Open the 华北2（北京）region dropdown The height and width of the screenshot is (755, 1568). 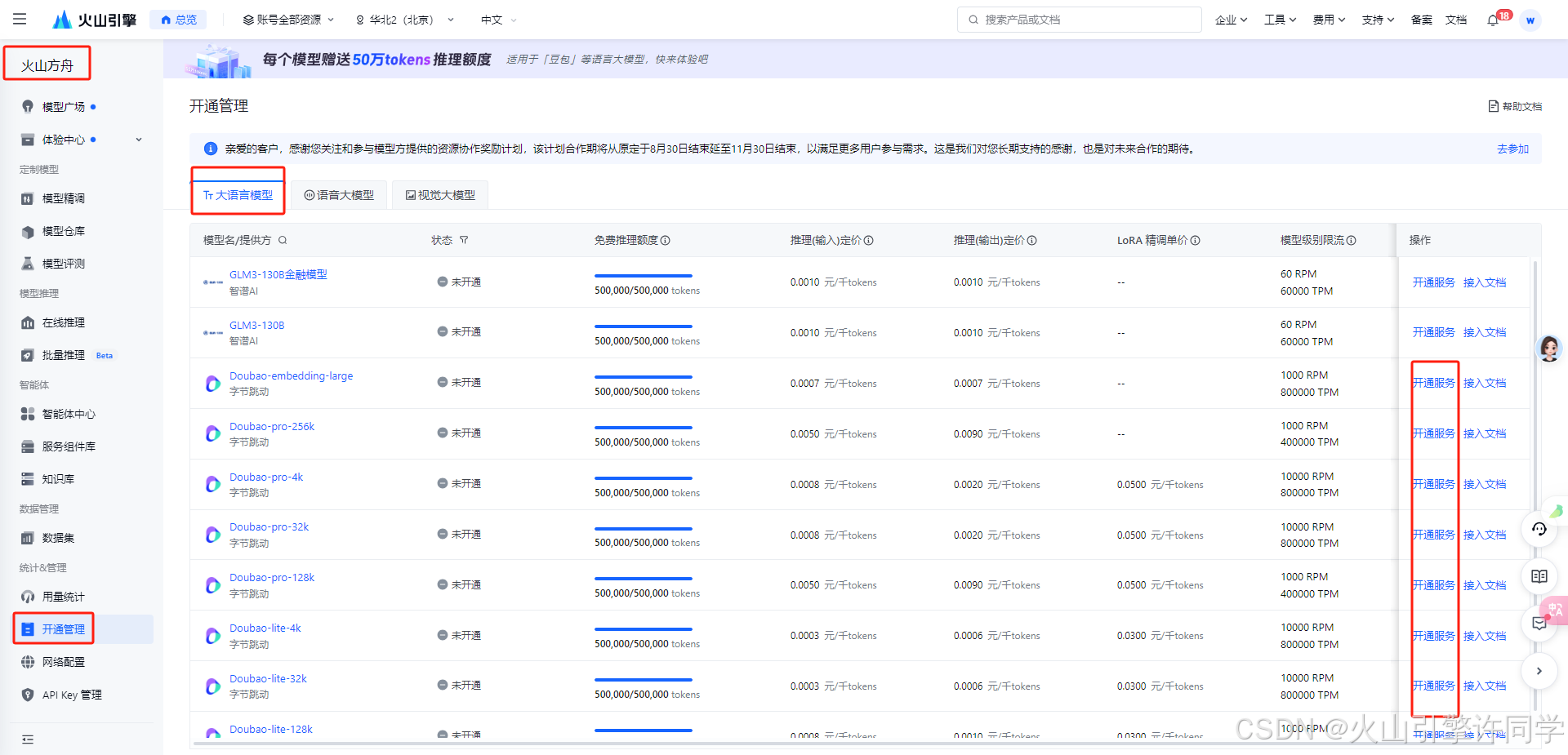(404, 20)
